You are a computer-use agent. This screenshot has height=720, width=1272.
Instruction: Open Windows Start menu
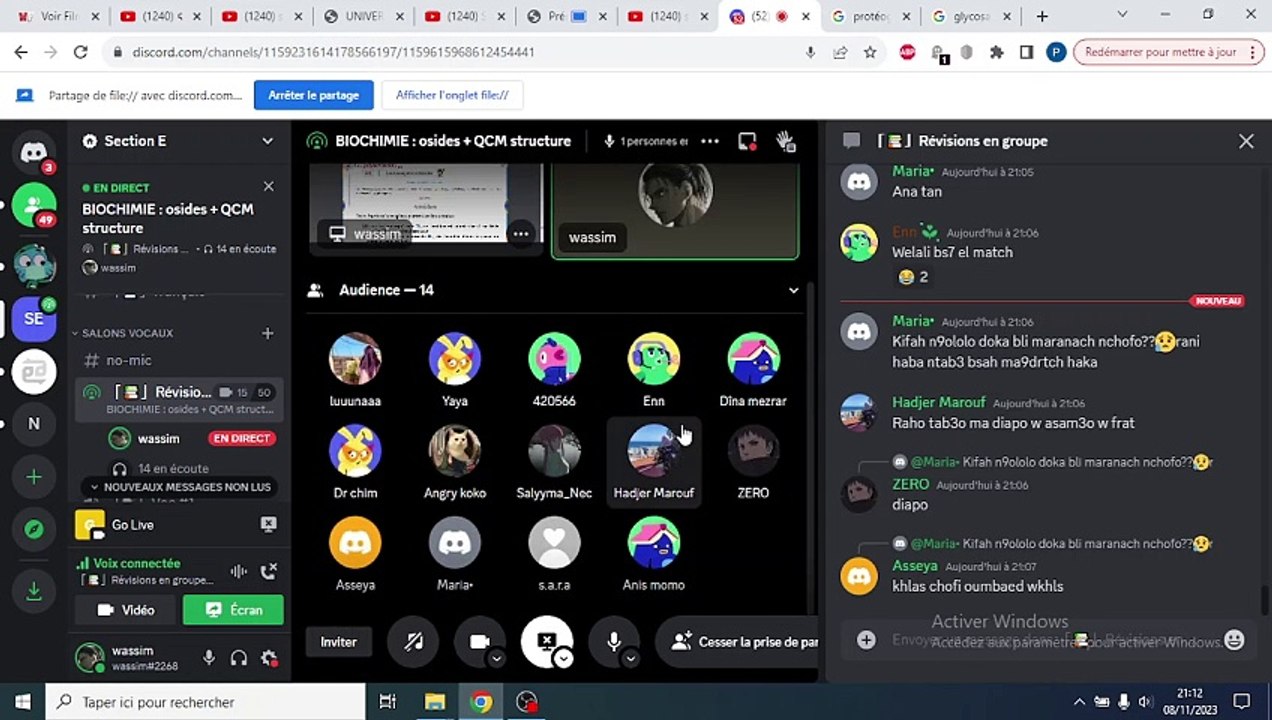click(x=22, y=702)
